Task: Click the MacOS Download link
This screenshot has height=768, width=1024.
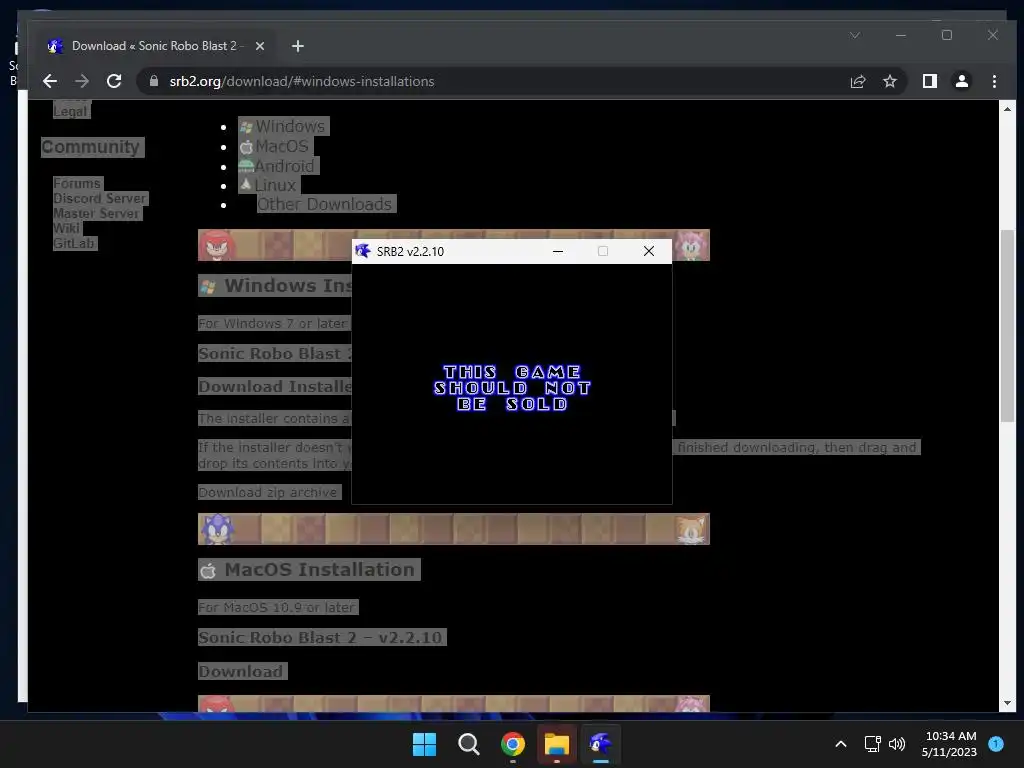Action: click(x=241, y=671)
